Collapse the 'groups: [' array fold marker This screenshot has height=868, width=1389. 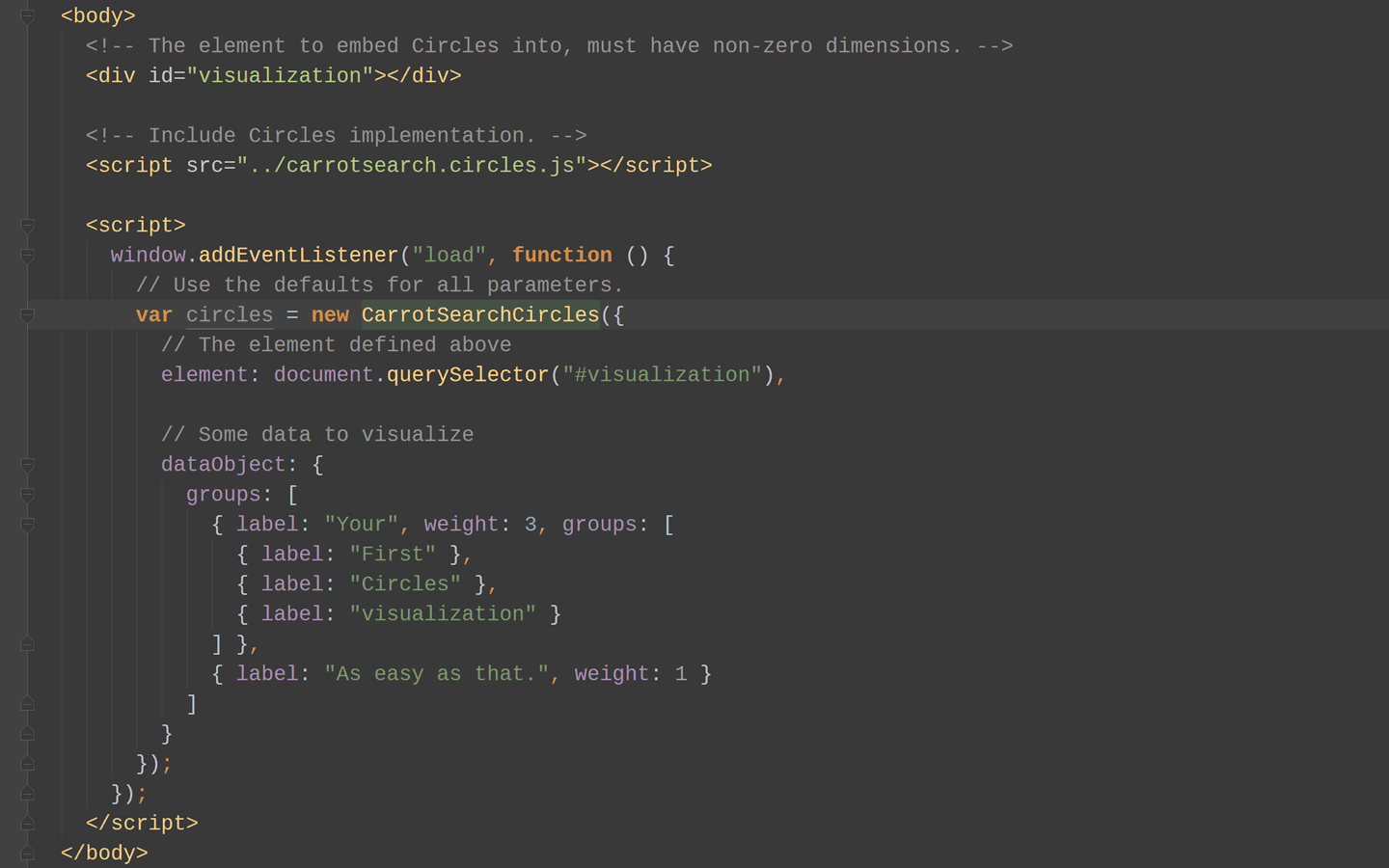pos(27,495)
